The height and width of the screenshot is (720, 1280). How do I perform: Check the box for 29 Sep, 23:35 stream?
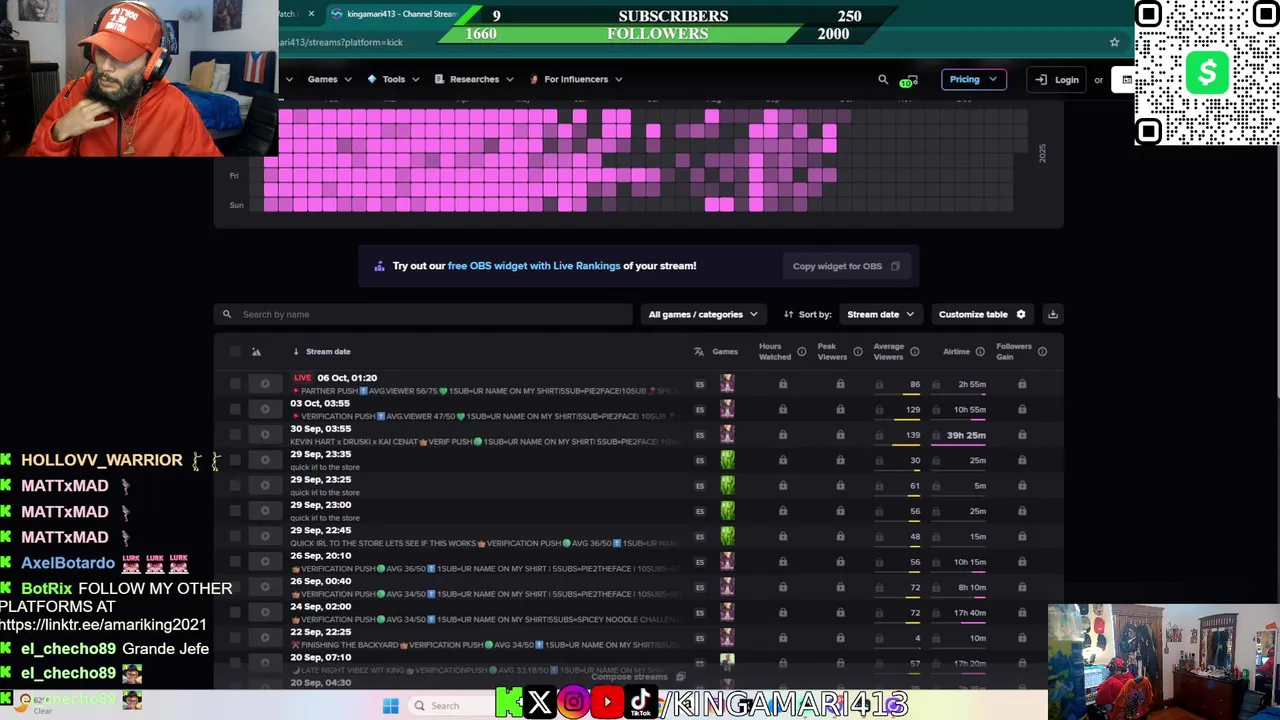point(235,460)
